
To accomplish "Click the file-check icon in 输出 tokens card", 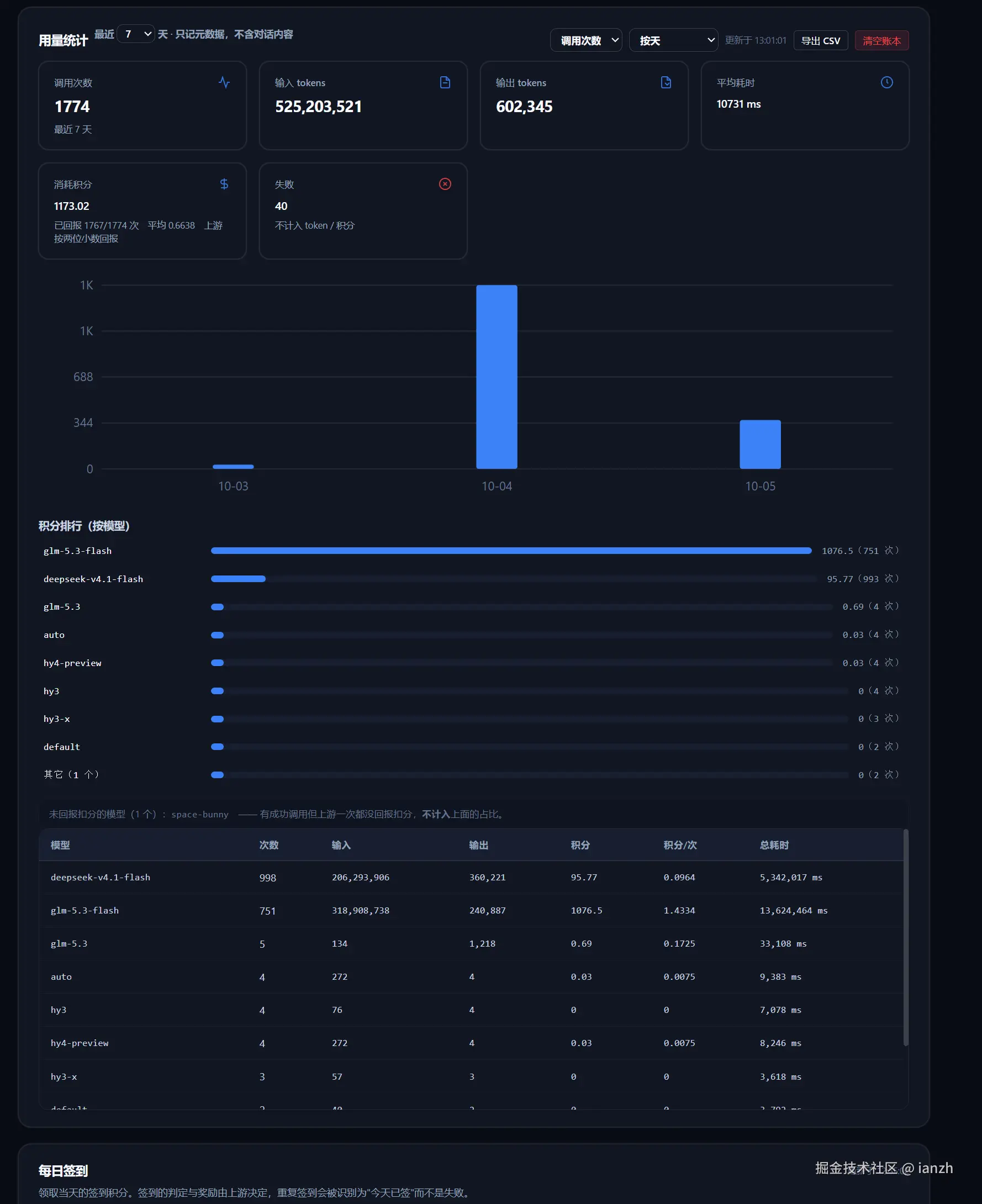I will click(x=666, y=82).
